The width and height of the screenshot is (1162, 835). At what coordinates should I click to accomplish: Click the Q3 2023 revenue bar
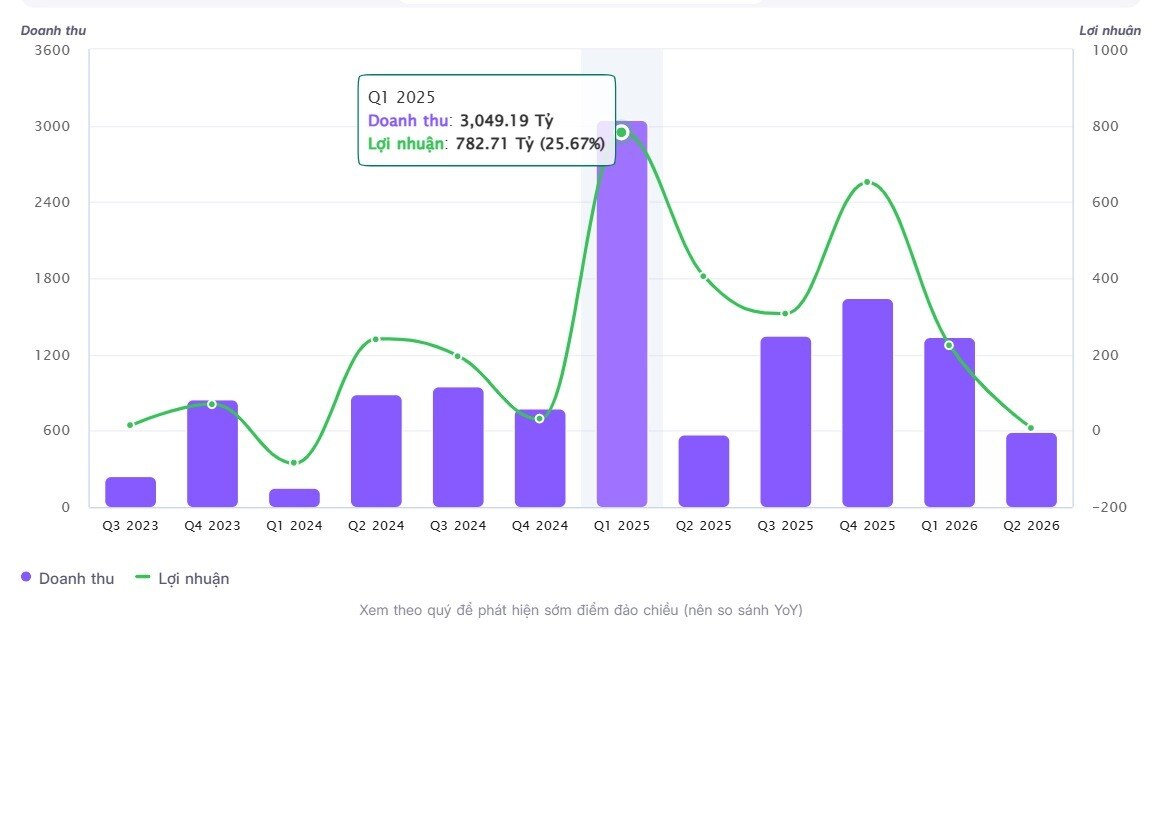pyautogui.click(x=130, y=492)
